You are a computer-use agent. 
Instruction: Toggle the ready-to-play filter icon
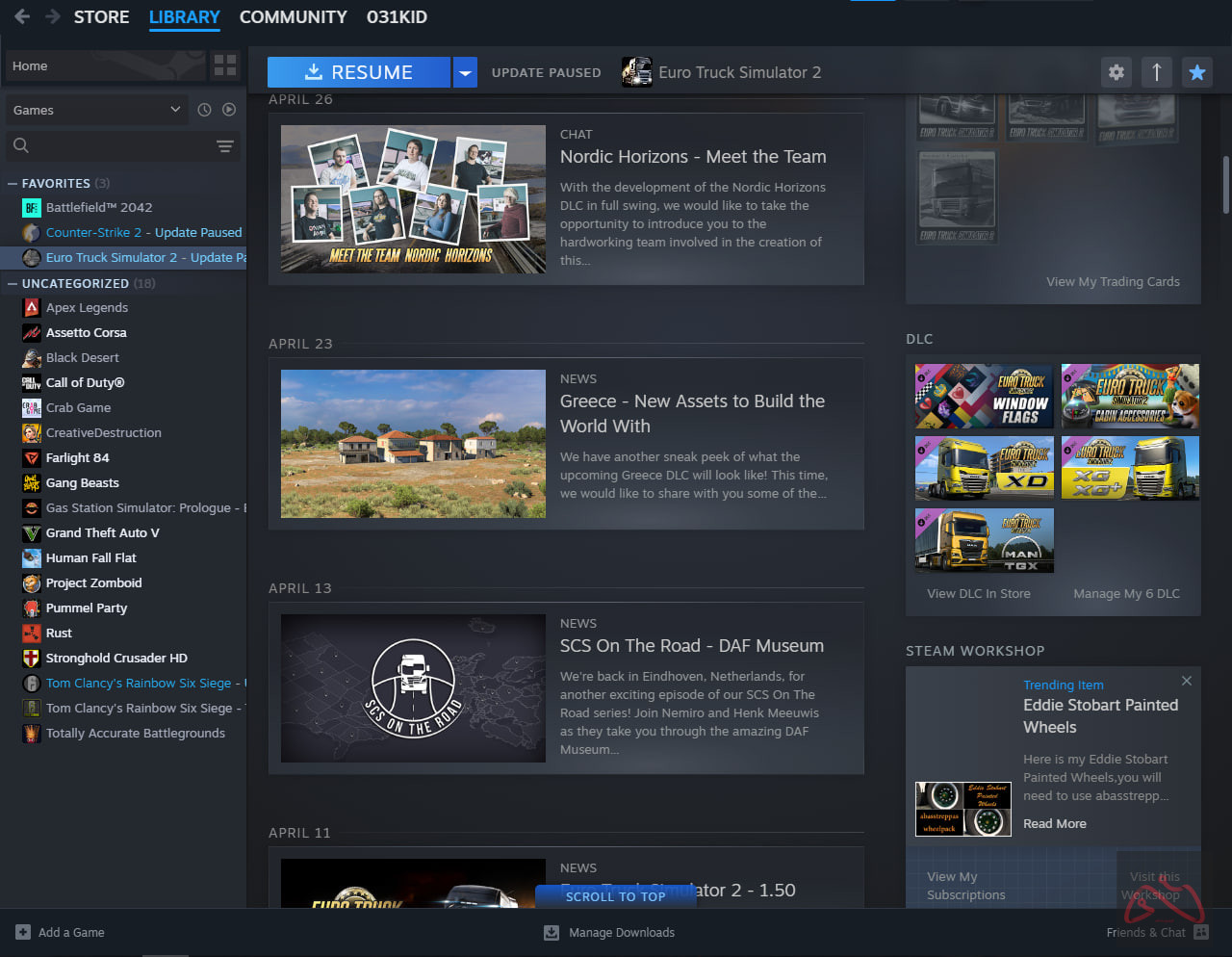[x=229, y=110]
